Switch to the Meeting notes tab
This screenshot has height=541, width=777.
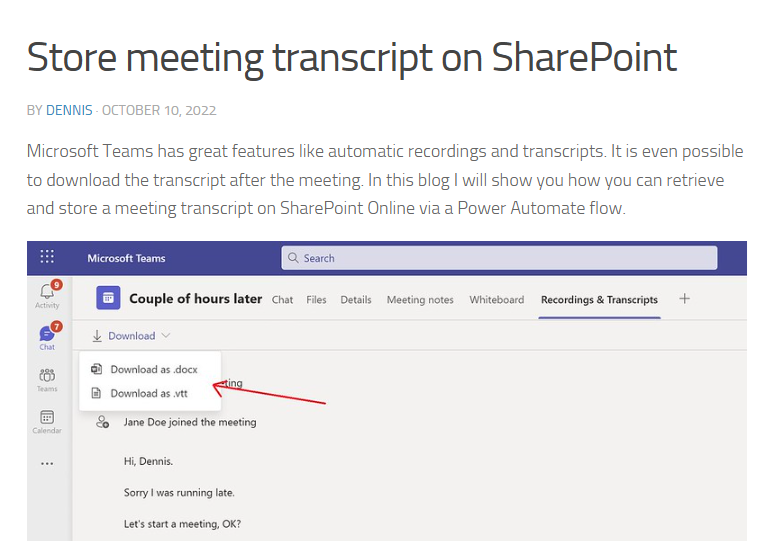click(x=420, y=300)
